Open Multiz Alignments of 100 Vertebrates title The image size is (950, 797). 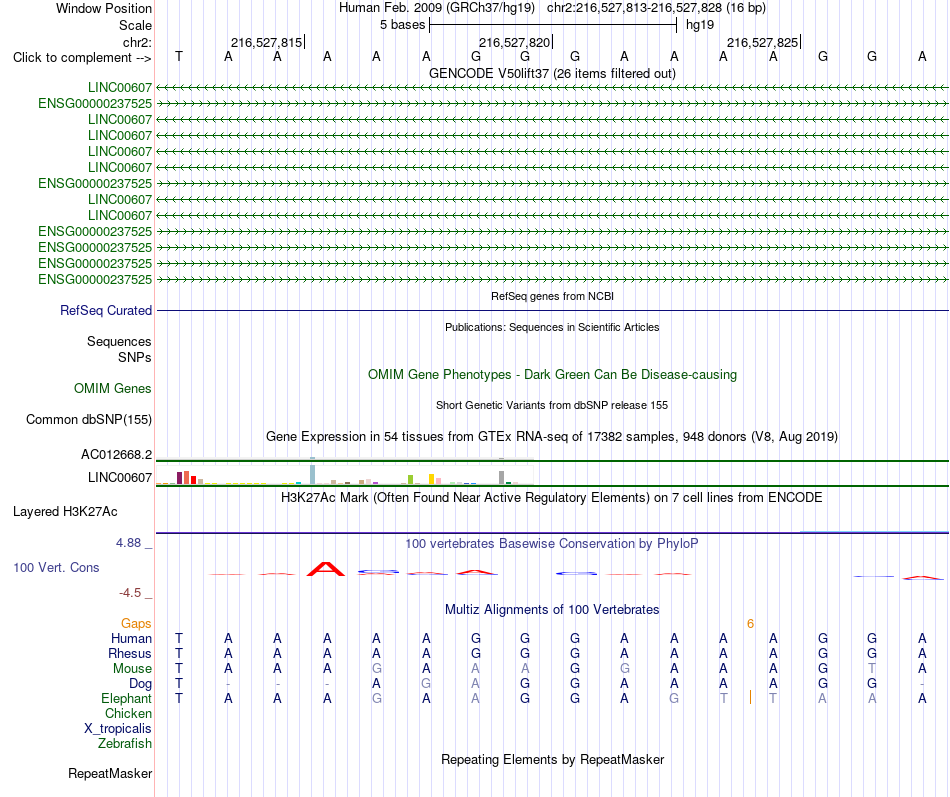point(552,610)
